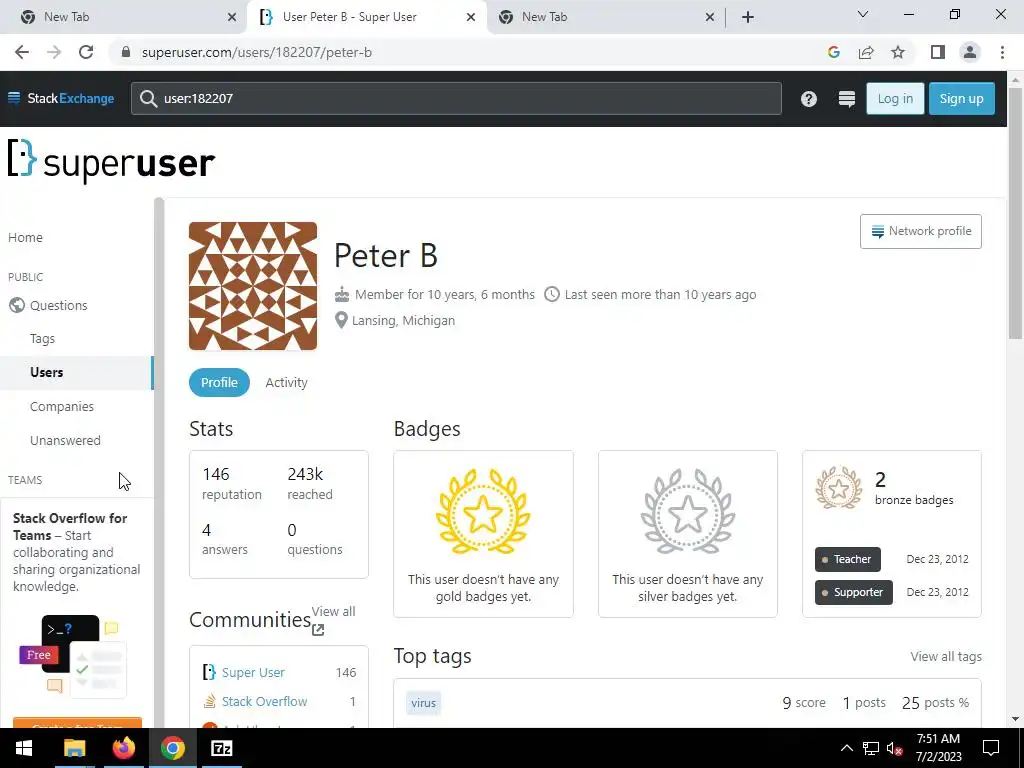Viewport: 1024px width, 768px height.
Task: Click View all tags link
Action: 946,657
